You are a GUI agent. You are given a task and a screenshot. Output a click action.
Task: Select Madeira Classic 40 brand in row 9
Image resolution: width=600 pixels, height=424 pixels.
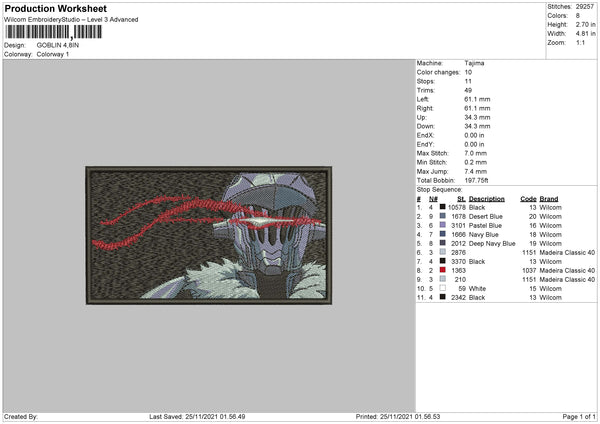567,280
